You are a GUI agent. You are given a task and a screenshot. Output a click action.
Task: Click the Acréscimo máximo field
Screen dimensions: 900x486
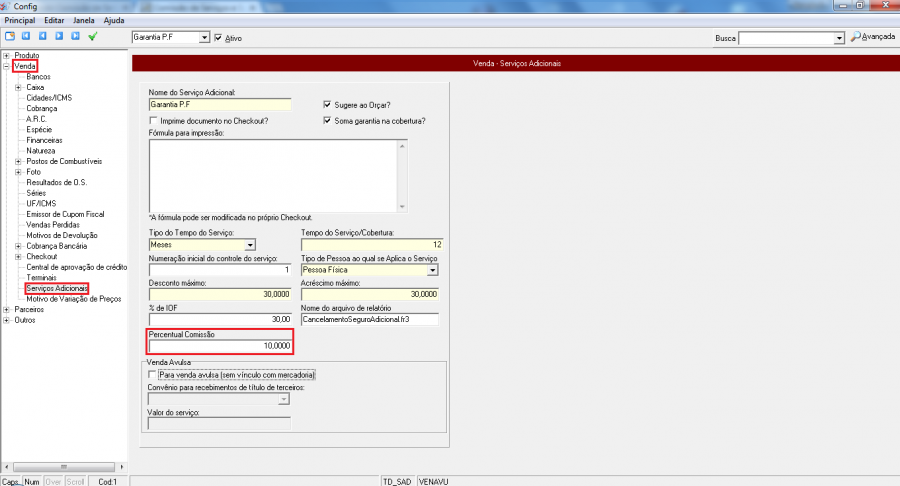(x=370, y=294)
